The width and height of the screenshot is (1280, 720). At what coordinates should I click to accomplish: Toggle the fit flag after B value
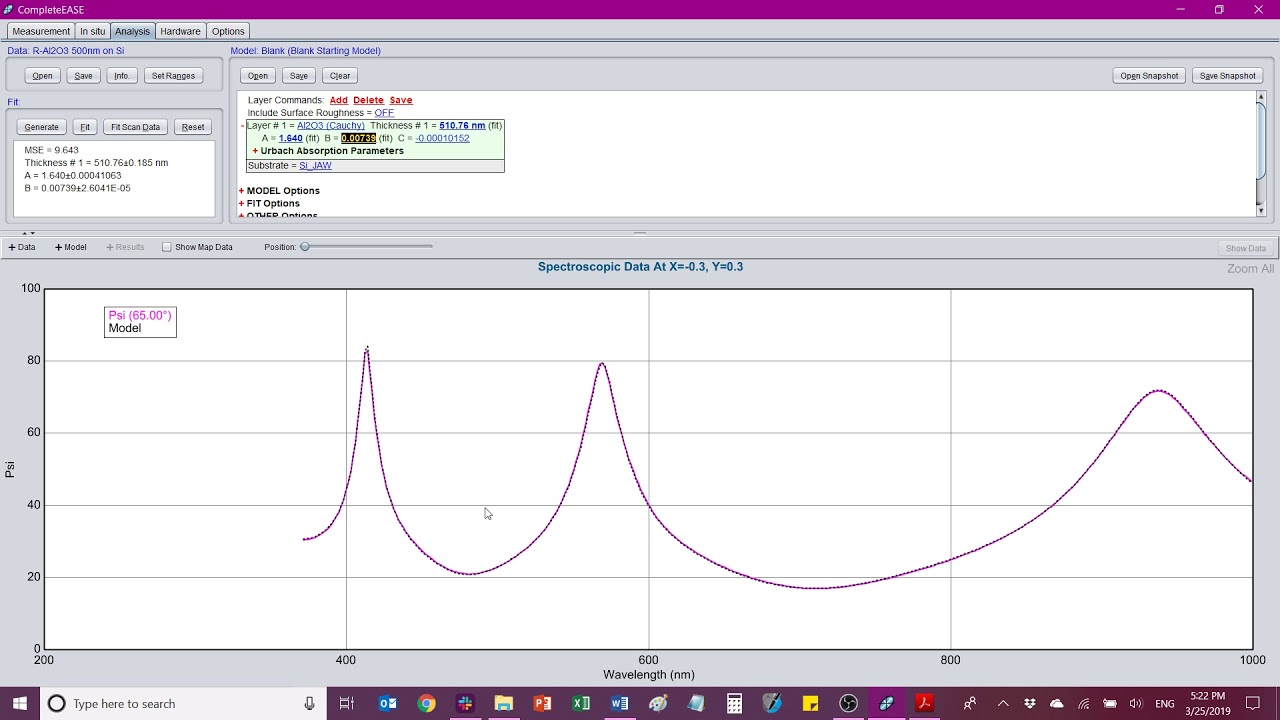pos(385,138)
